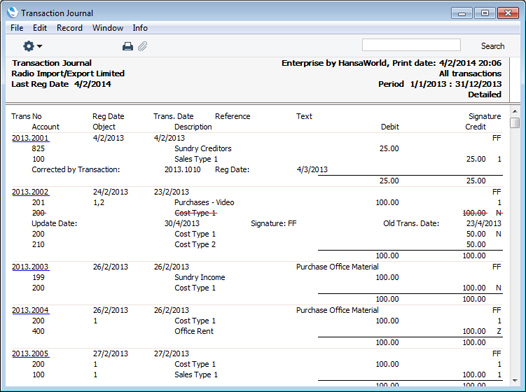Open transaction 2013.2005 link

(30, 354)
